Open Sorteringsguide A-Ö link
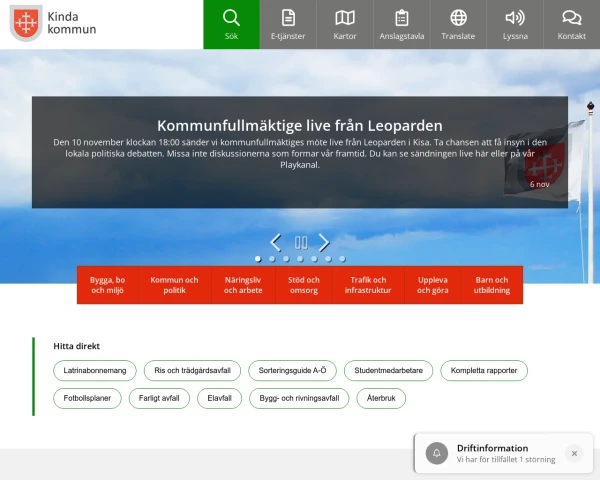This screenshot has height=480, width=600. tap(292, 371)
